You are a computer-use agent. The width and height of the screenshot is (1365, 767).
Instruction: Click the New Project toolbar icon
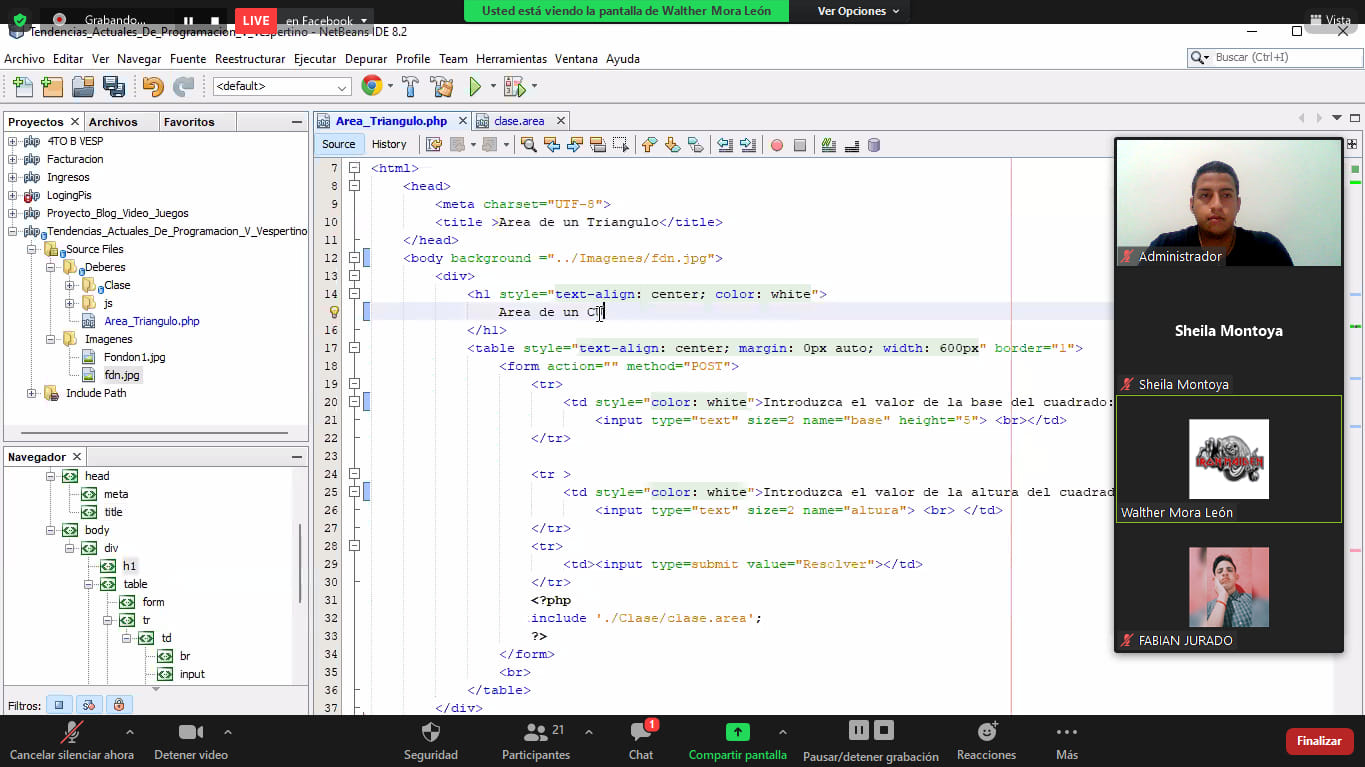[x=52, y=87]
